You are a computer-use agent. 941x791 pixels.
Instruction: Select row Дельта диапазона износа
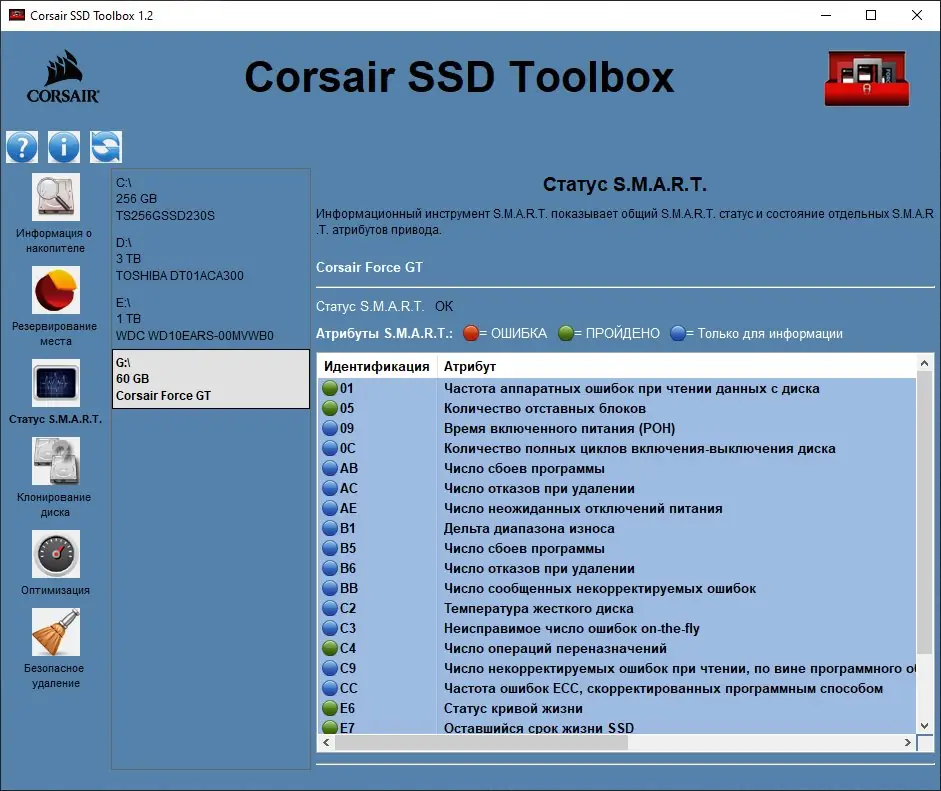pos(617,528)
